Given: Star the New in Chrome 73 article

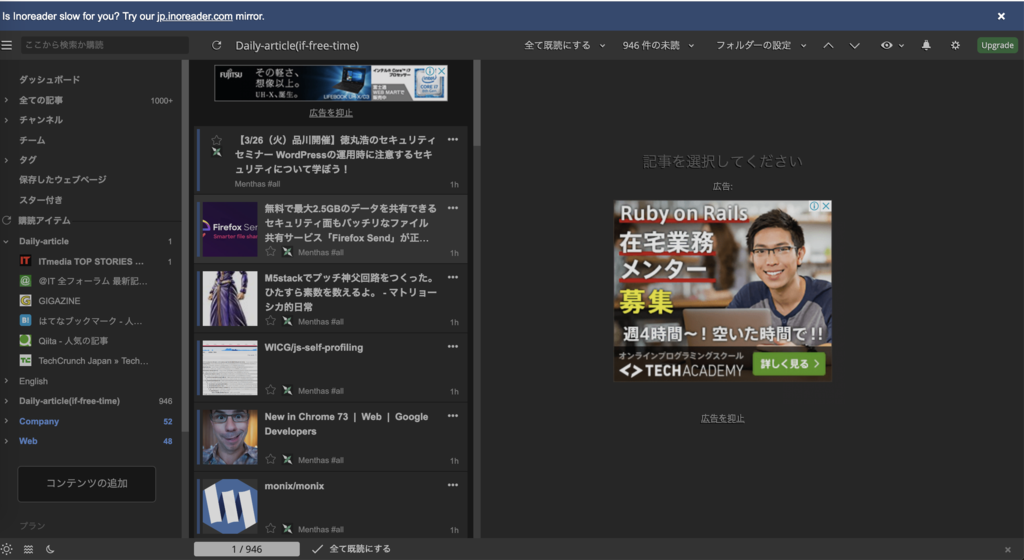Looking at the screenshot, I should click(x=270, y=459).
